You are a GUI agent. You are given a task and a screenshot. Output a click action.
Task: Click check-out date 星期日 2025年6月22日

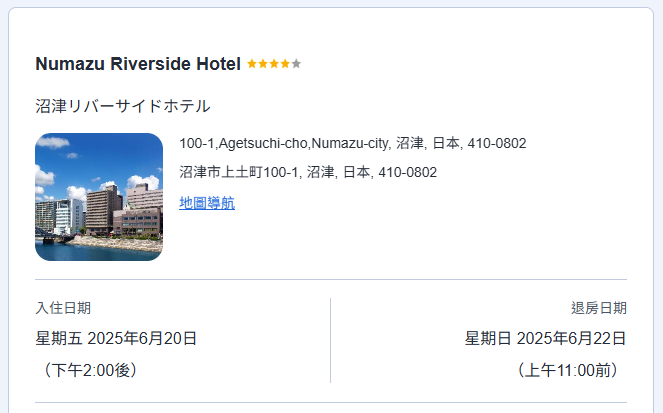point(545,338)
